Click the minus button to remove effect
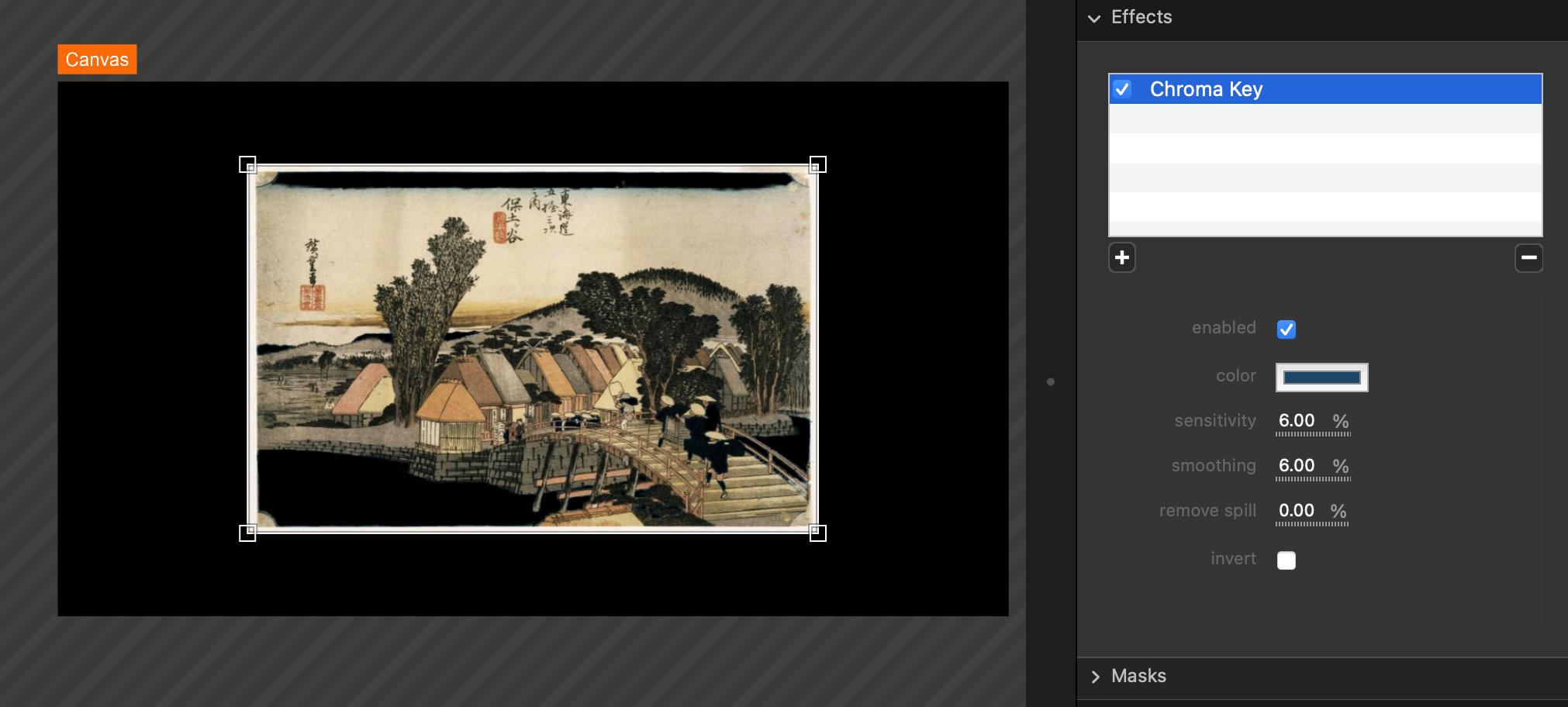The width and height of the screenshot is (1568, 707). [1528, 257]
